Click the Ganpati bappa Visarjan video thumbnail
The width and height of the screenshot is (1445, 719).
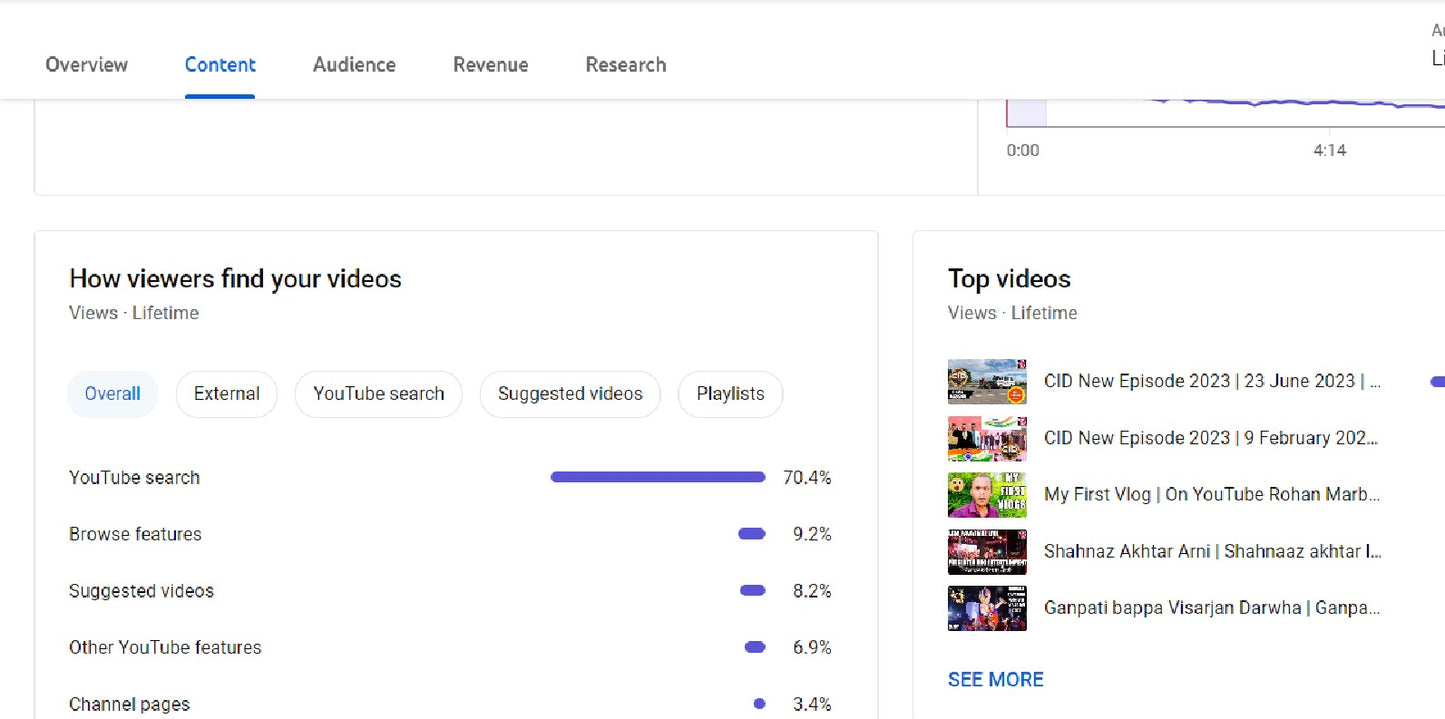click(x=987, y=608)
